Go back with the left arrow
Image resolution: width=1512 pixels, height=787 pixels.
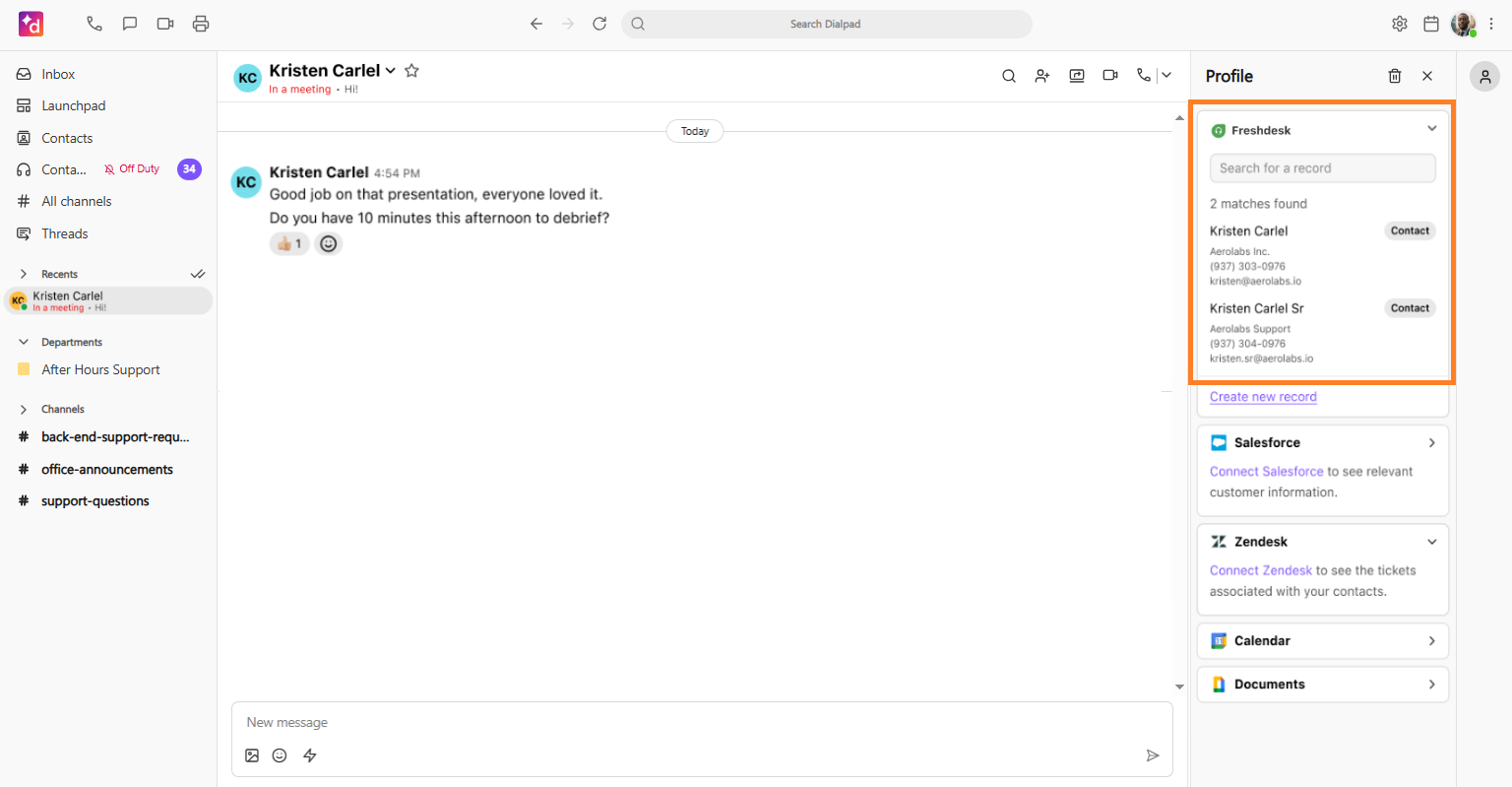536,24
